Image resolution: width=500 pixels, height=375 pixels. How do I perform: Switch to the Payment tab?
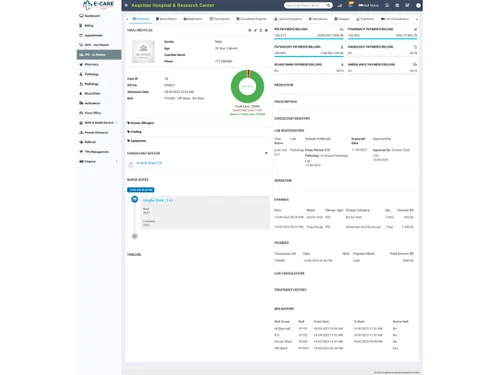point(365,19)
